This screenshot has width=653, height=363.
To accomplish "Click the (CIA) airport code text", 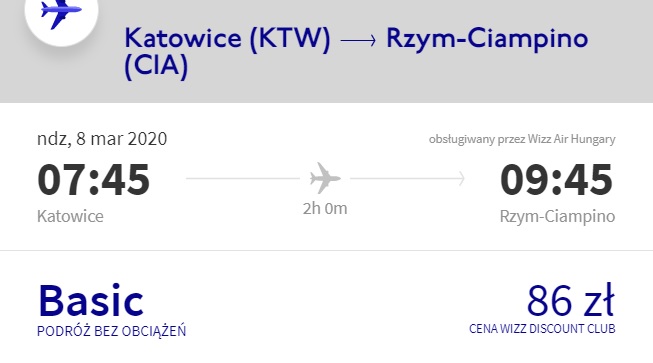I will [x=156, y=66].
